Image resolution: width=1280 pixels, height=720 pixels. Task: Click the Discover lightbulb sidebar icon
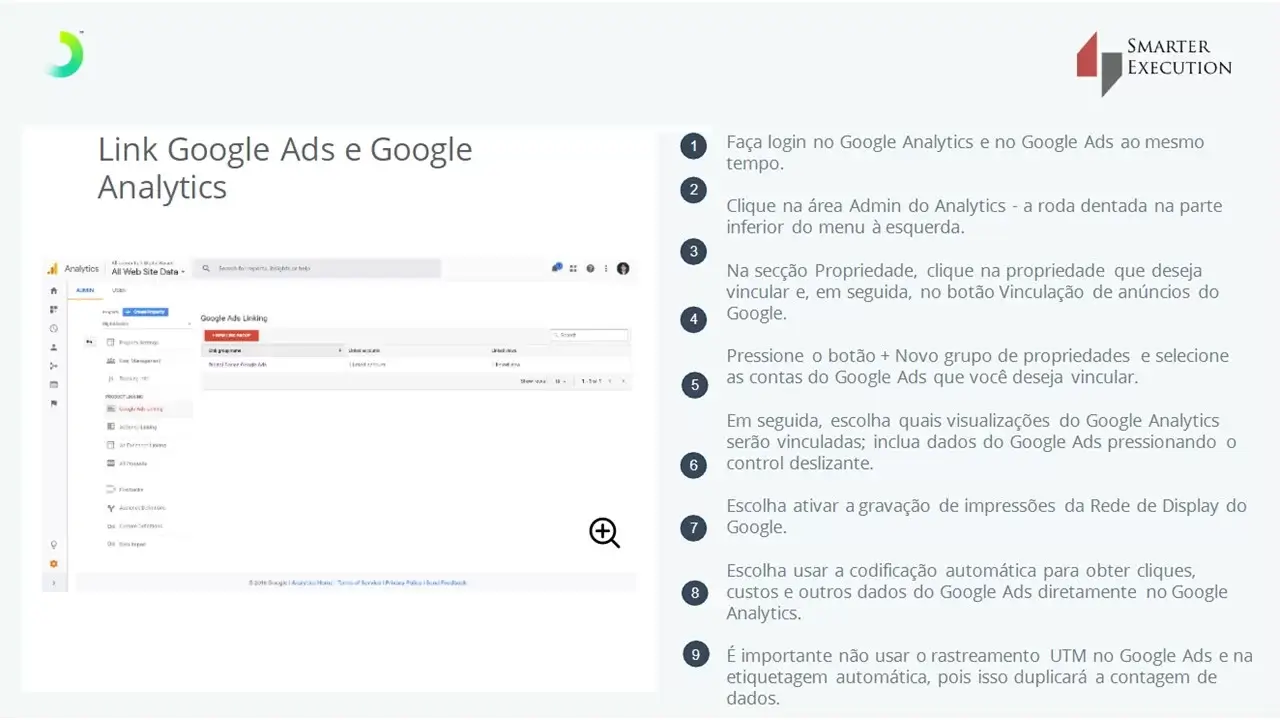[x=54, y=545]
